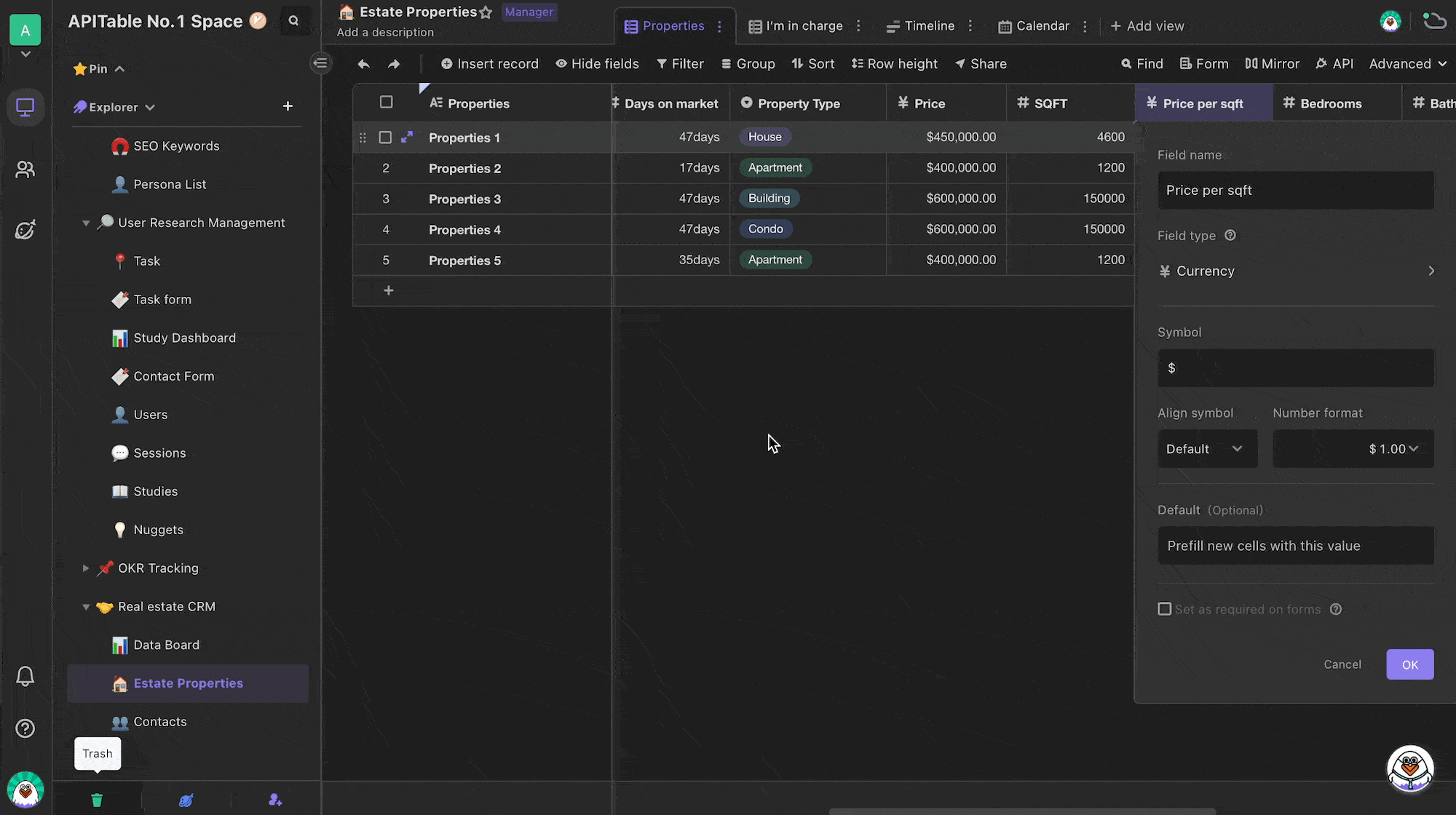This screenshot has height=815, width=1456.
Task: Click the OK button to confirm
Action: 1409,664
